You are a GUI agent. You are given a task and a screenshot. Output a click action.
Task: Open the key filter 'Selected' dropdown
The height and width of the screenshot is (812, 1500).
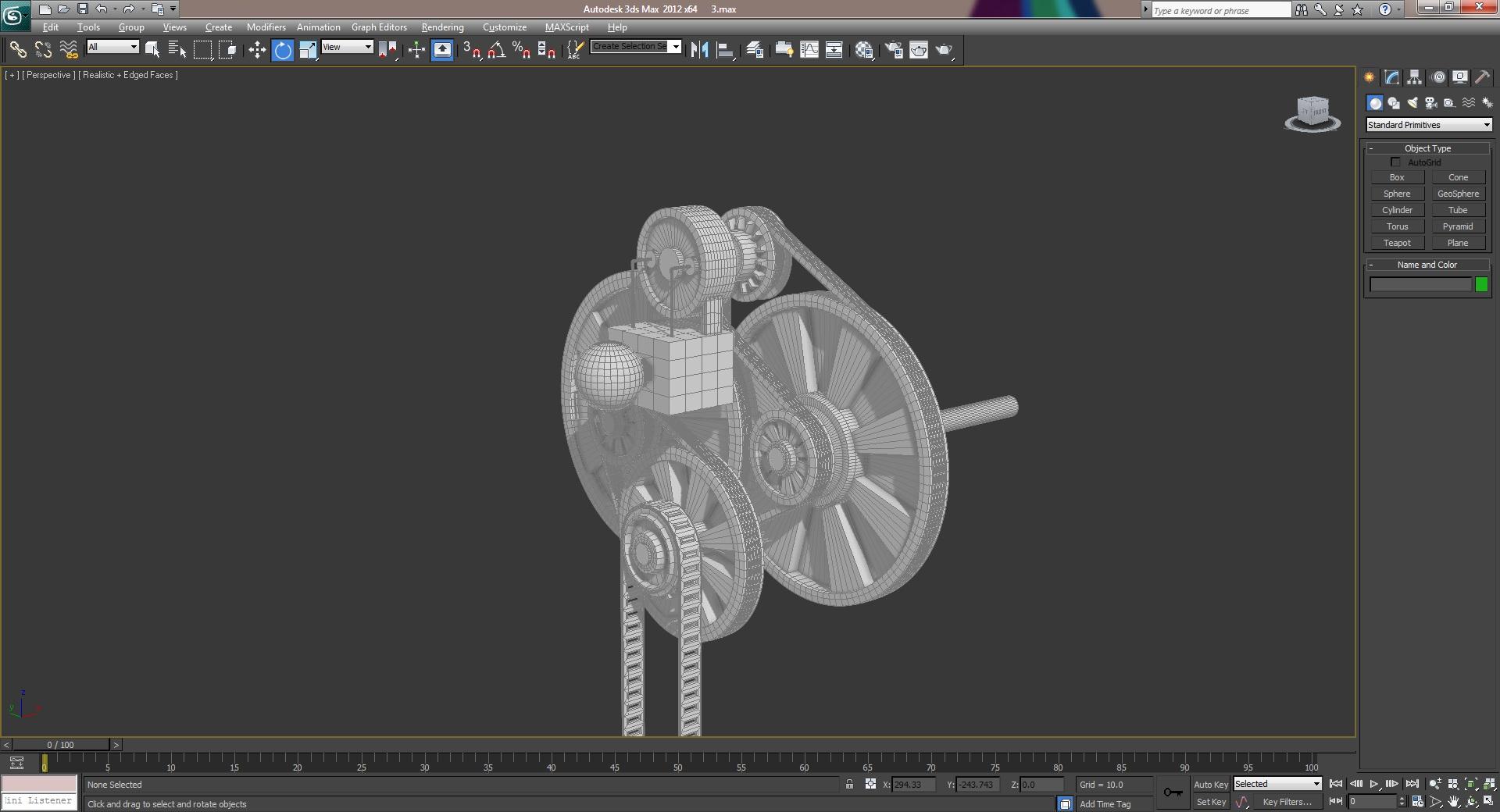1277,784
